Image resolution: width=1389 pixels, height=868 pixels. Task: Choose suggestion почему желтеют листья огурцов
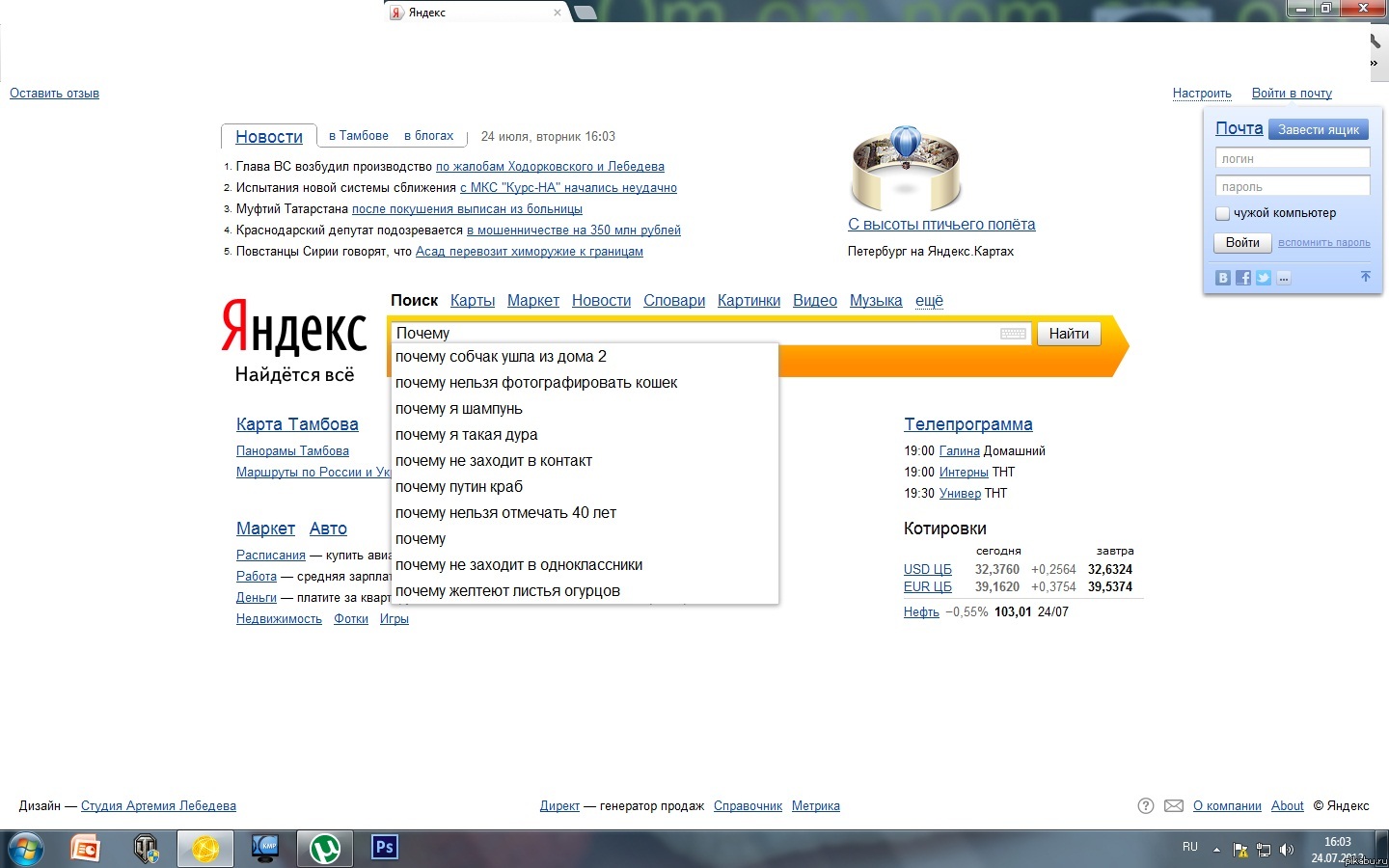click(585, 591)
